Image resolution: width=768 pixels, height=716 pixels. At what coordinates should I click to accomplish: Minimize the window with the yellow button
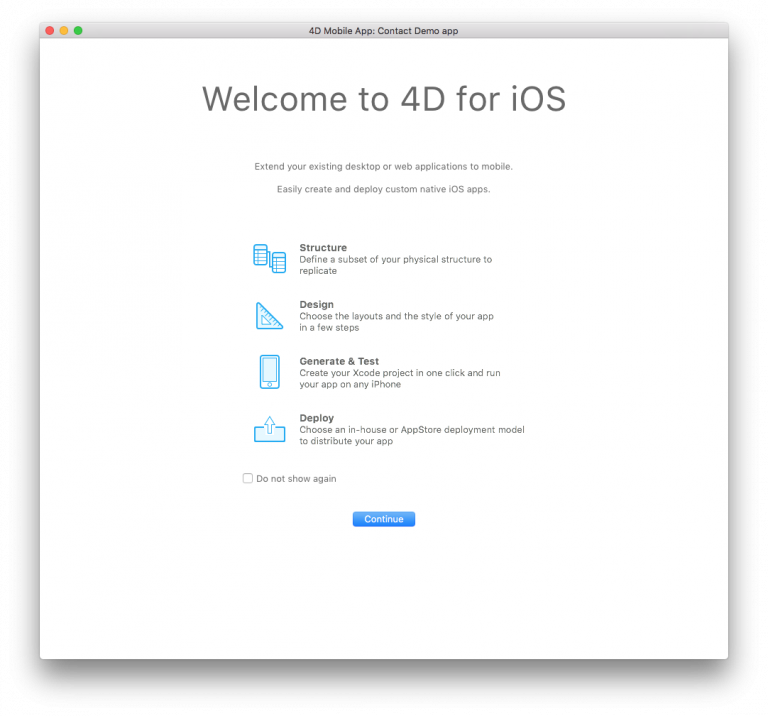coord(64,30)
